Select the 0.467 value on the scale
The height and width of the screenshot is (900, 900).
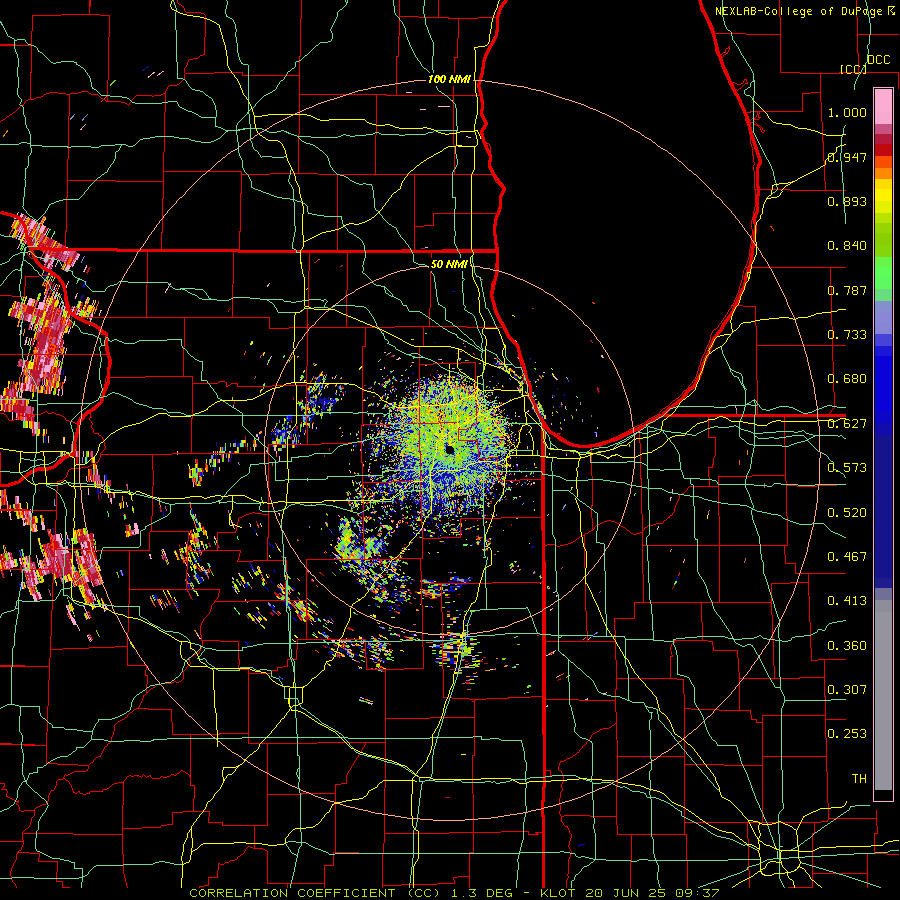click(847, 557)
